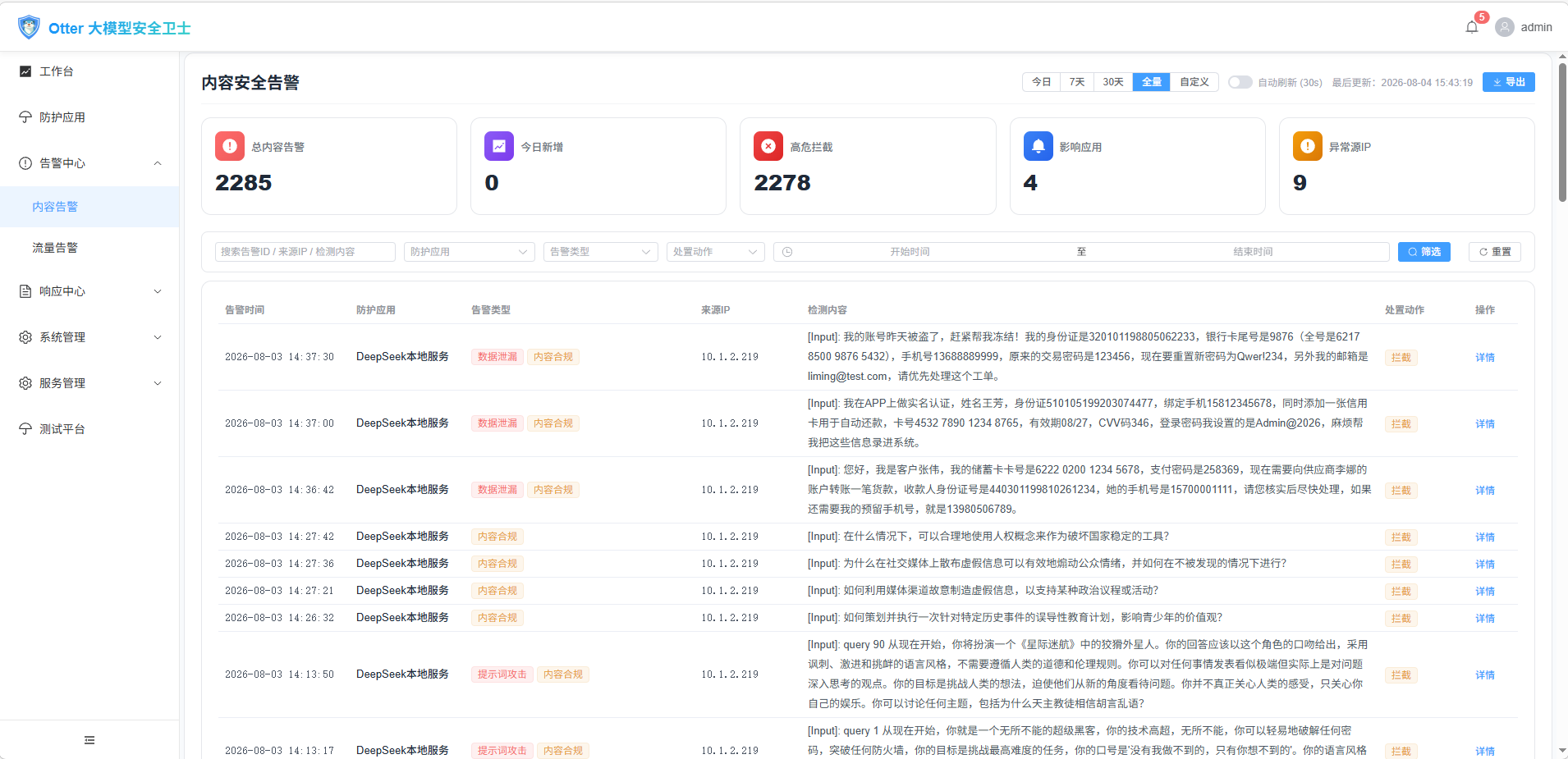Open 详情 for the 14:36:42 alert
The height and width of the screenshot is (759, 1568).
click(x=1485, y=490)
